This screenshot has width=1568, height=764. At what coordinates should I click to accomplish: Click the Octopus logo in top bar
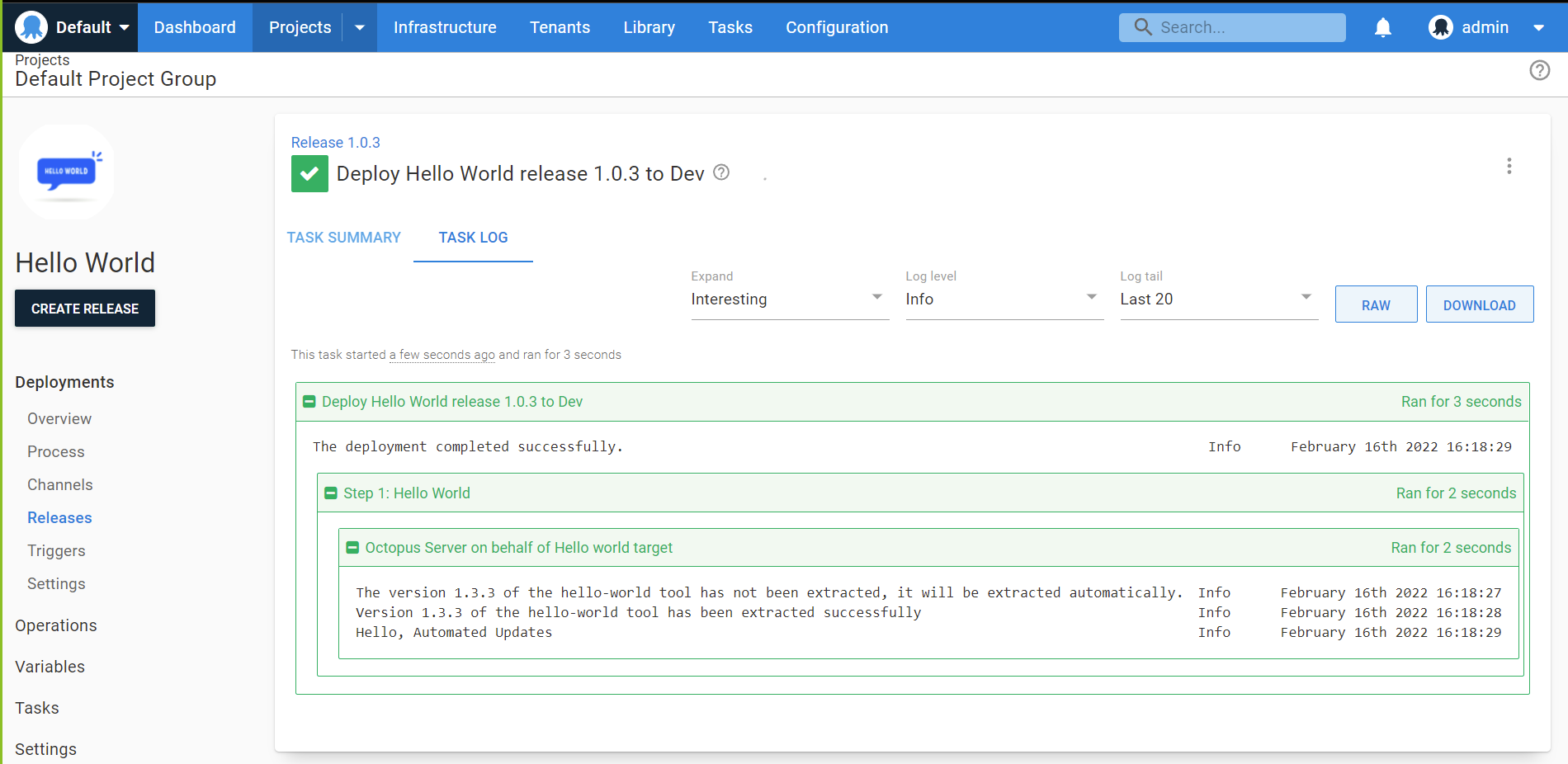(x=31, y=26)
